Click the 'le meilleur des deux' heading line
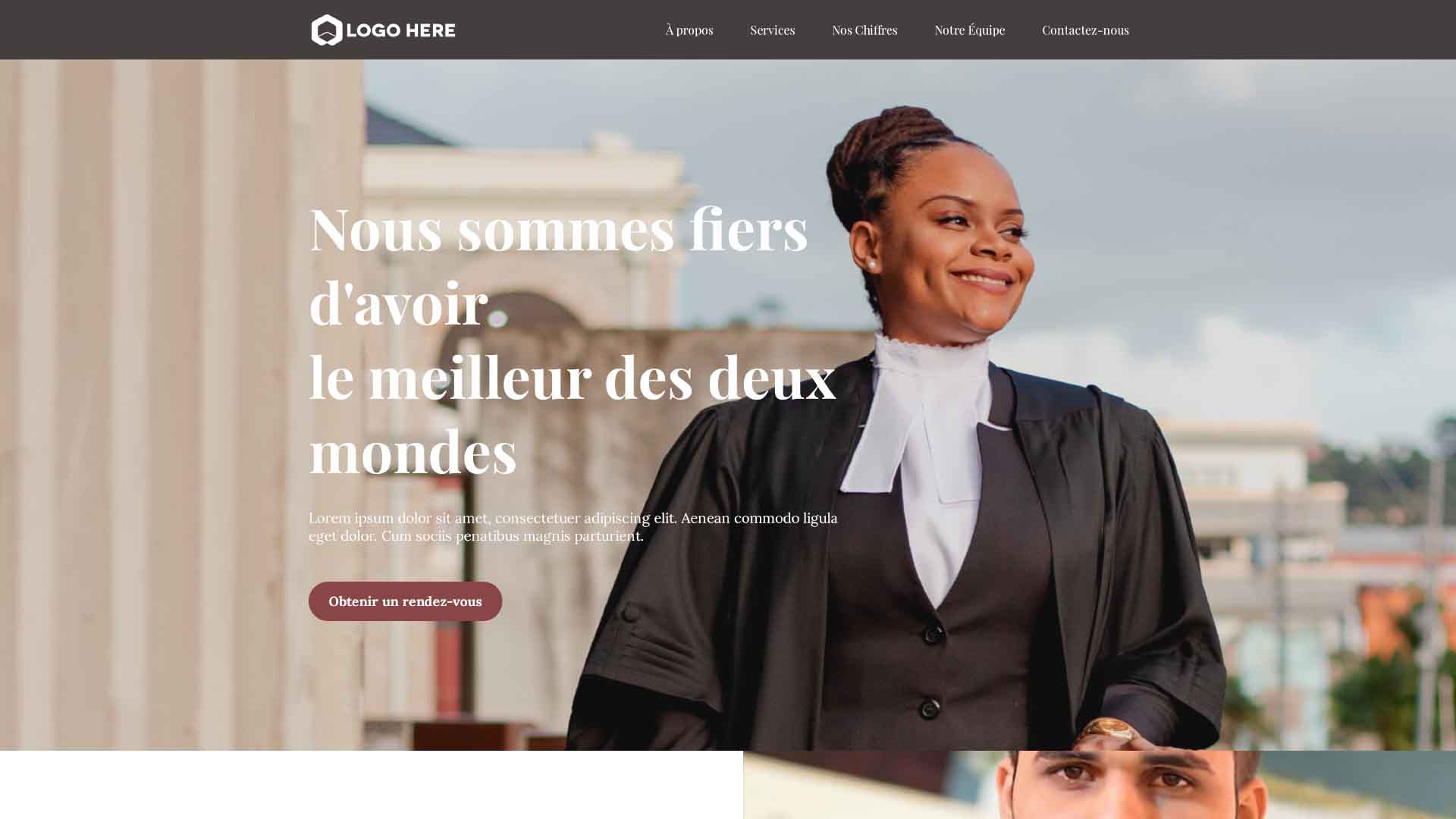The image size is (1456, 819). (573, 376)
